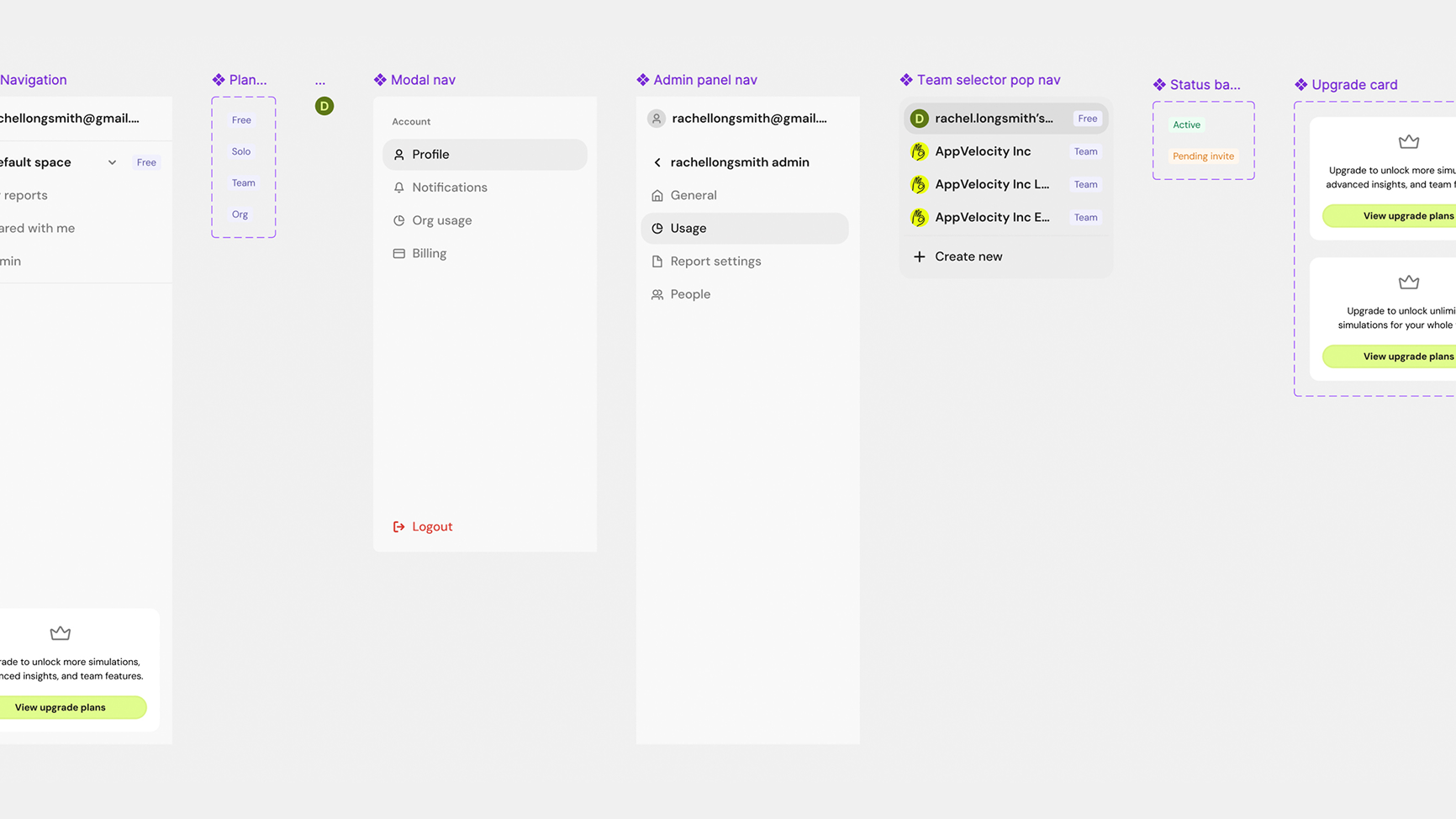Click the green D avatar next to rachel.longsmith's

920,119
